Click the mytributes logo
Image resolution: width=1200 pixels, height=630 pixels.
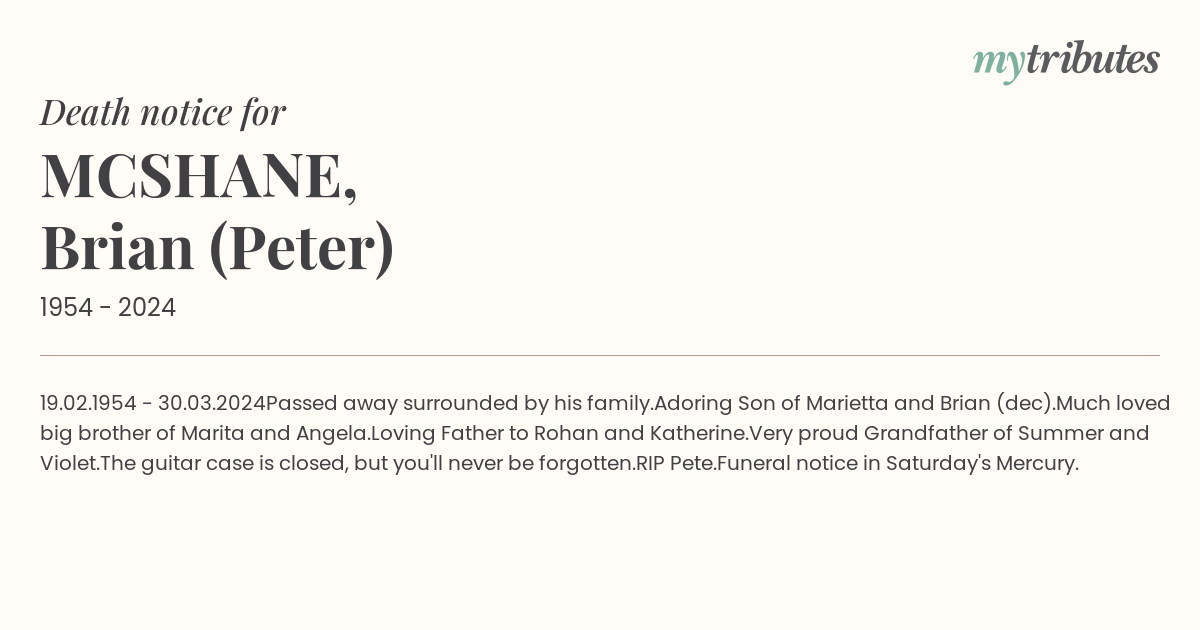coord(1066,61)
